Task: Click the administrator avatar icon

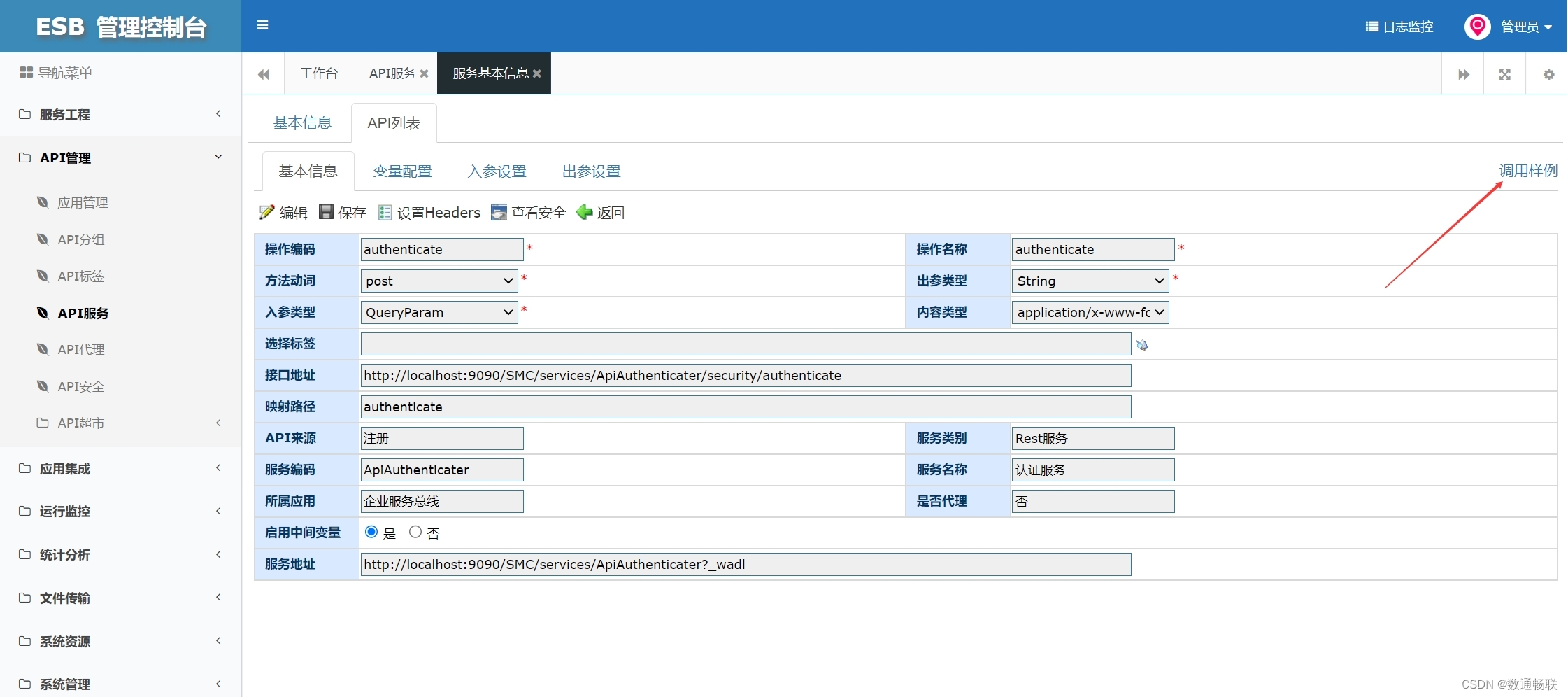Action: coord(1477,27)
